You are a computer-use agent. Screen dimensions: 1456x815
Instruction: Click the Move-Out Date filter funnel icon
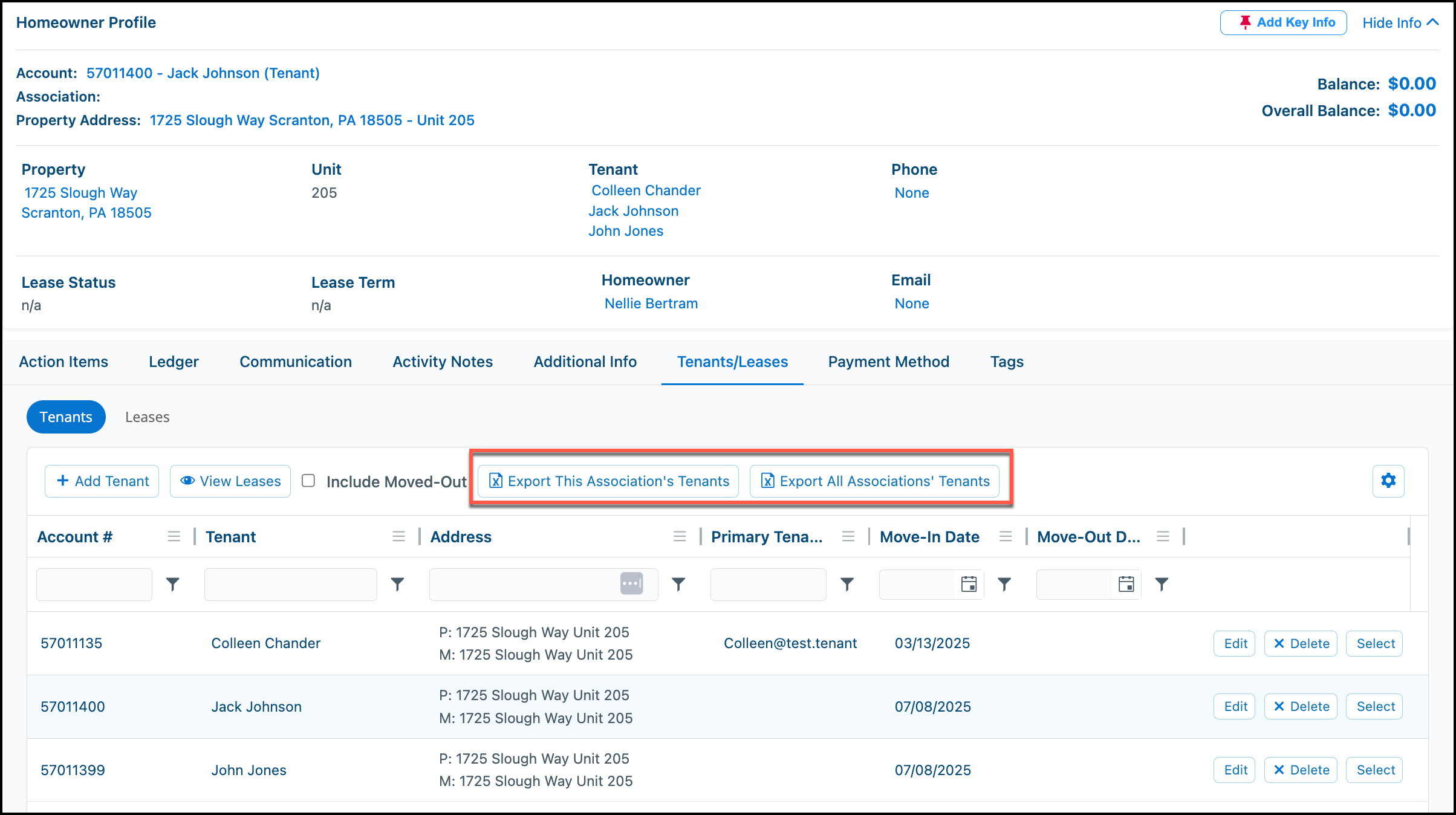1162,584
